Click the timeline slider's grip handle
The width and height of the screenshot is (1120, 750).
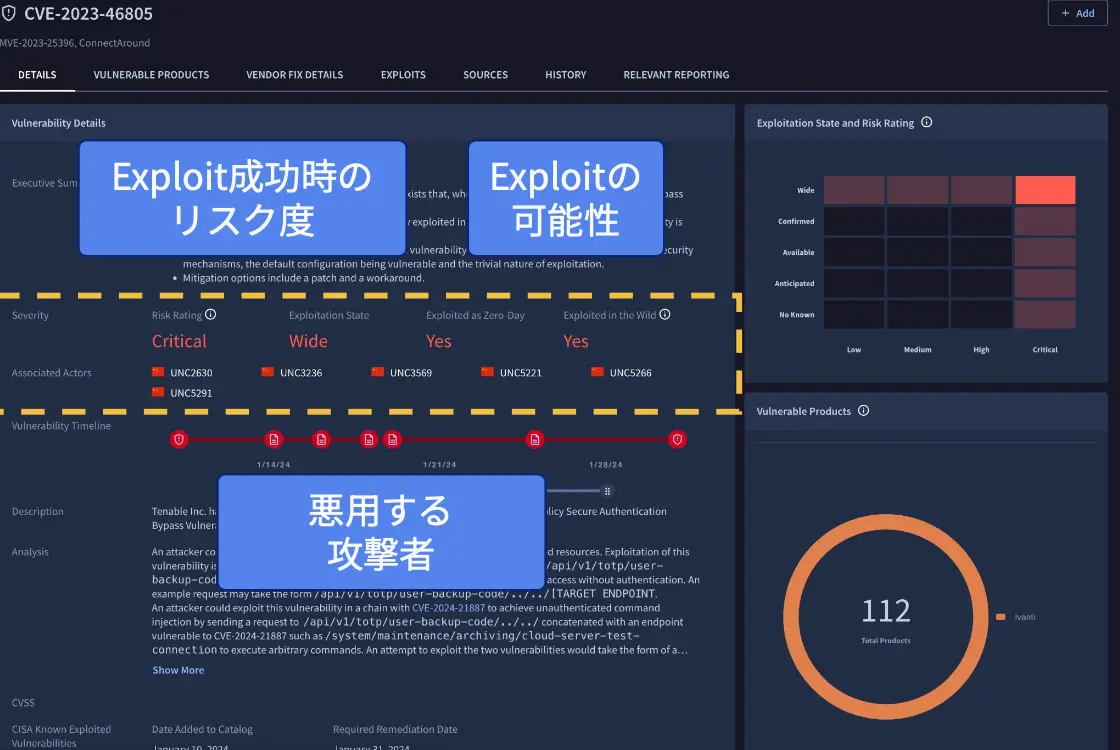[x=607, y=491]
